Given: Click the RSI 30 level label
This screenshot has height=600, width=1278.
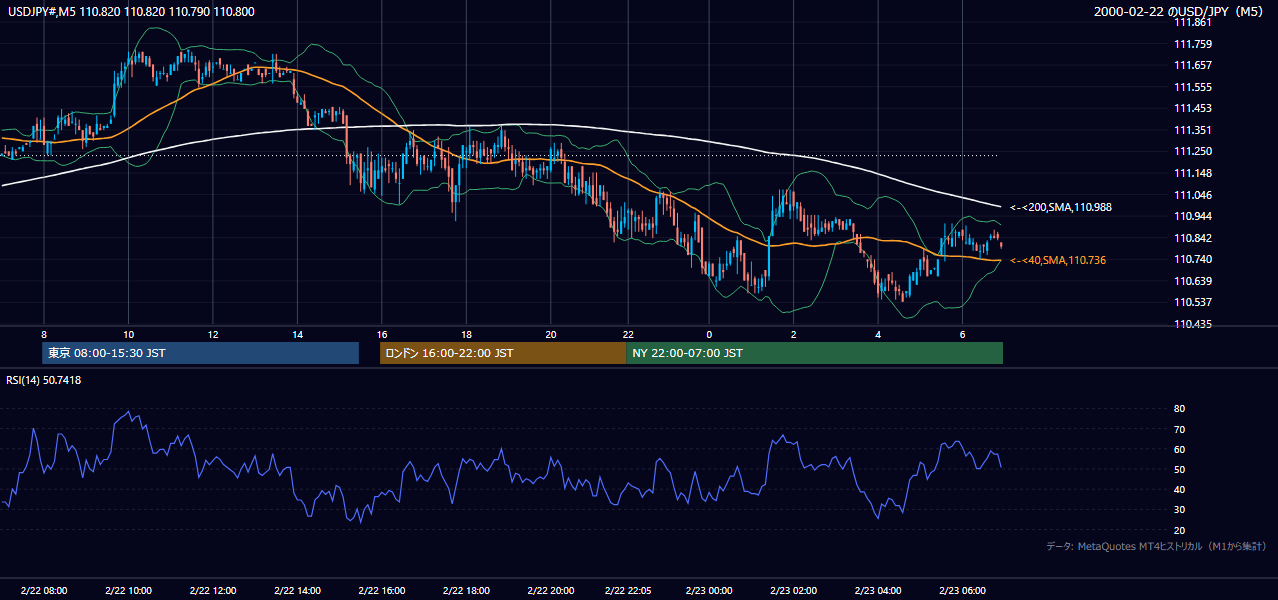Looking at the screenshot, I should [x=1179, y=510].
